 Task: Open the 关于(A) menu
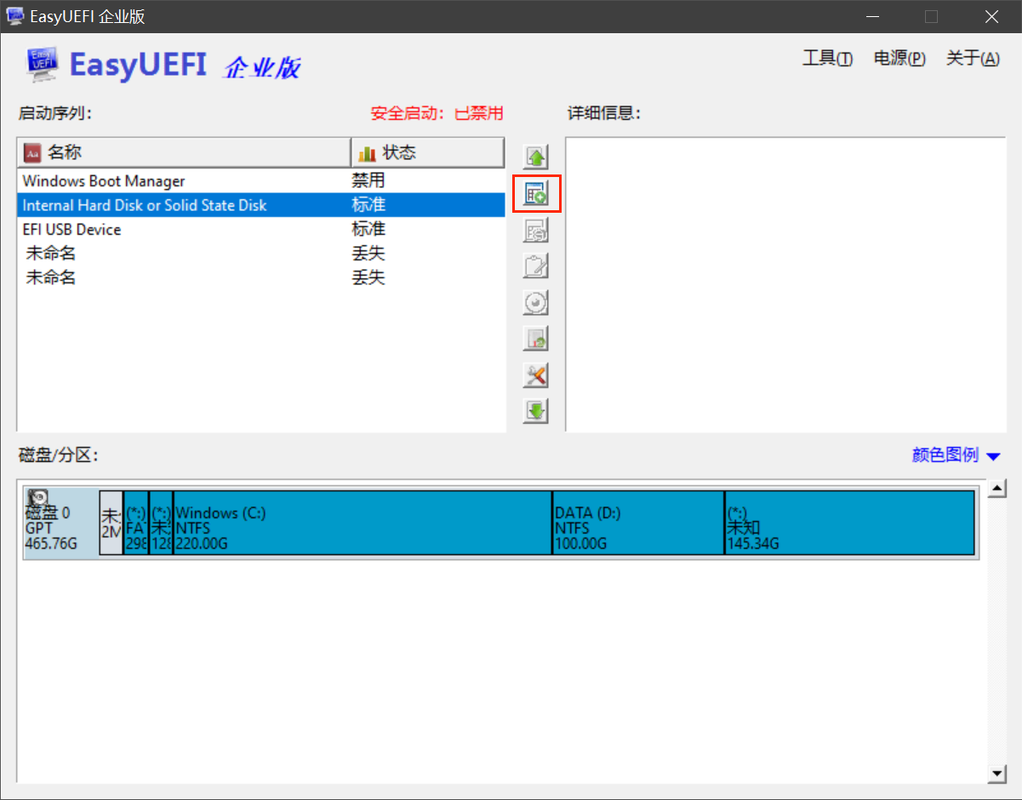(972, 59)
